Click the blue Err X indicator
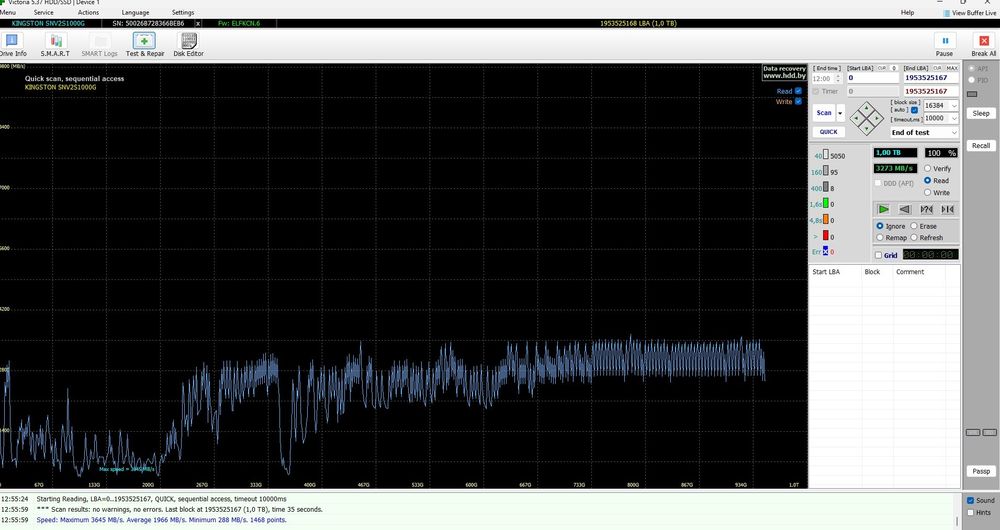 pyautogui.click(x=825, y=251)
